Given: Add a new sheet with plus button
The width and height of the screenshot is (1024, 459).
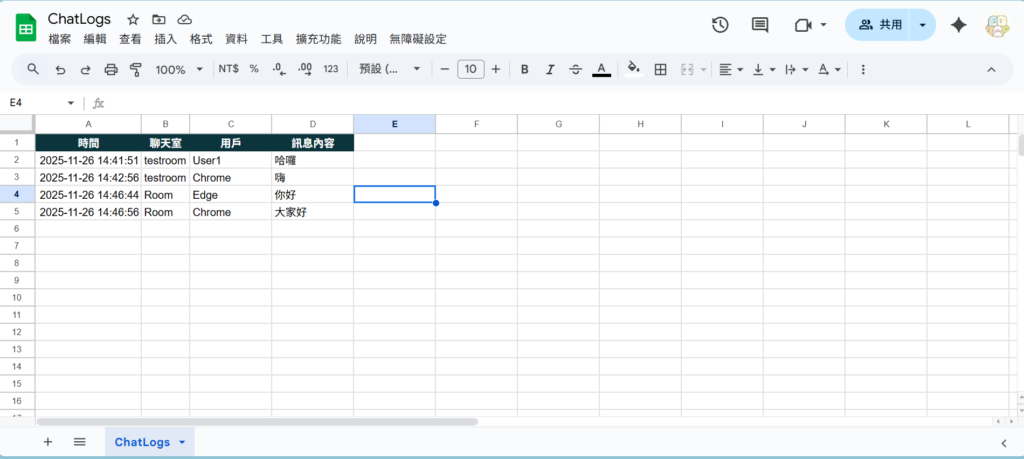Looking at the screenshot, I should pos(47,441).
